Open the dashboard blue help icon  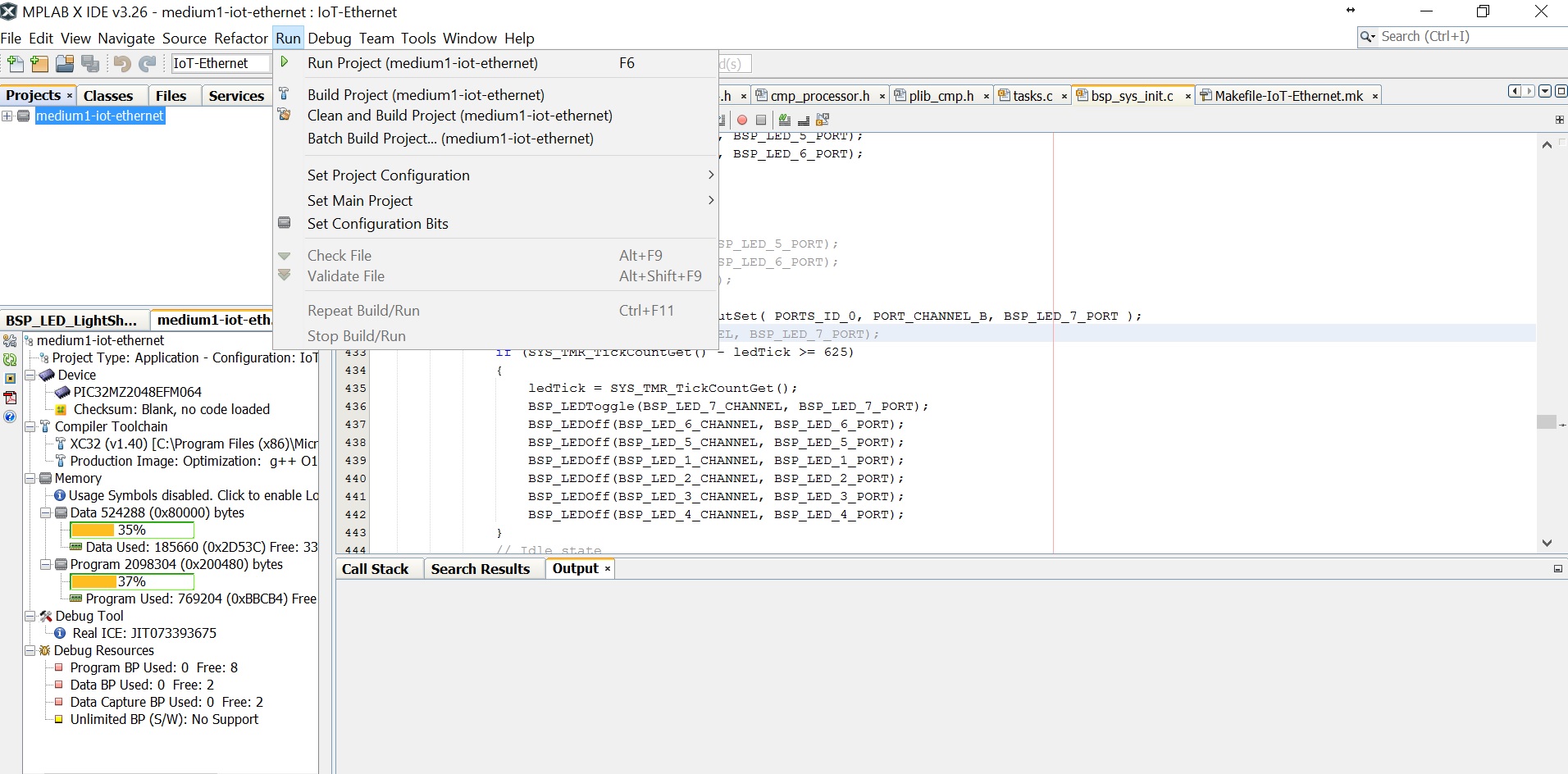coord(10,417)
